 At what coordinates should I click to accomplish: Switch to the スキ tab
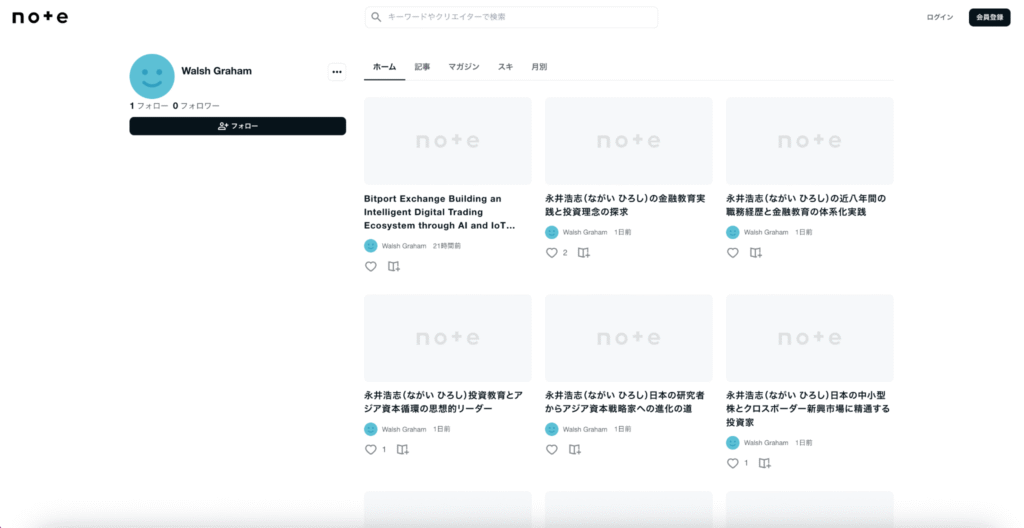[505, 67]
